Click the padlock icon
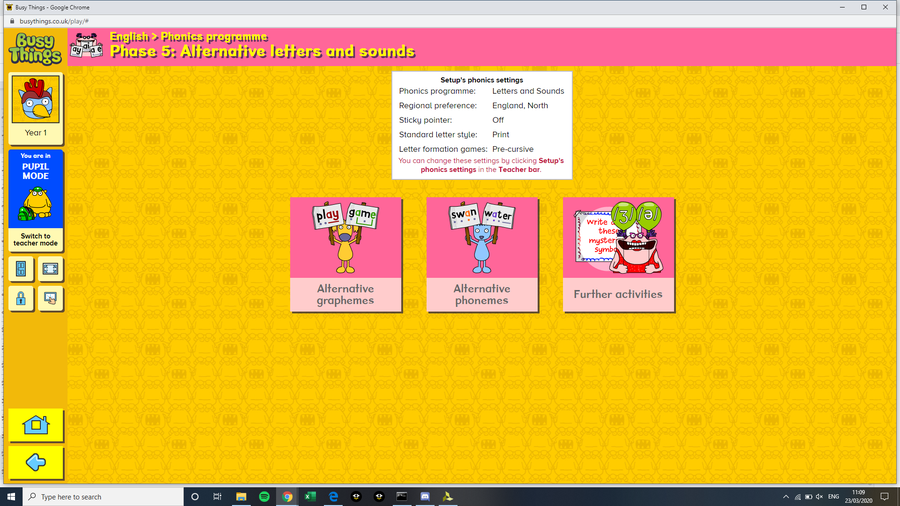This screenshot has width=900, height=506. (x=21, y=298)
